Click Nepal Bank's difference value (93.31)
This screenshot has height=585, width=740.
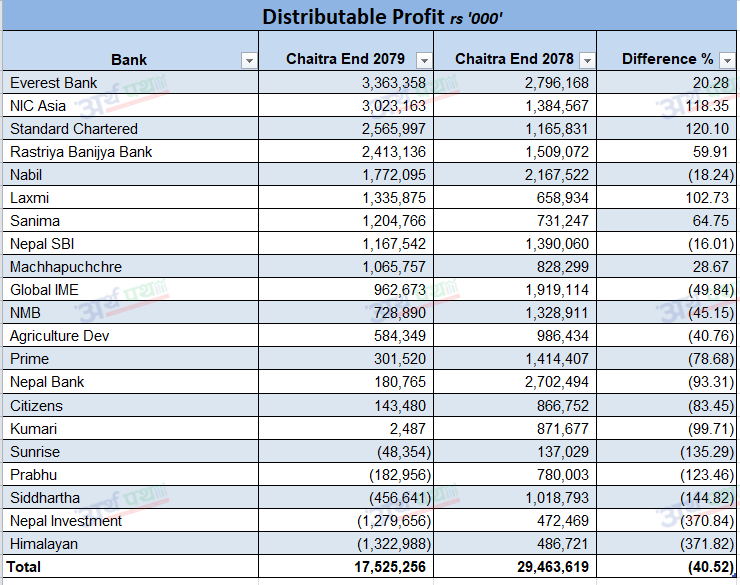tap(711, 382)
